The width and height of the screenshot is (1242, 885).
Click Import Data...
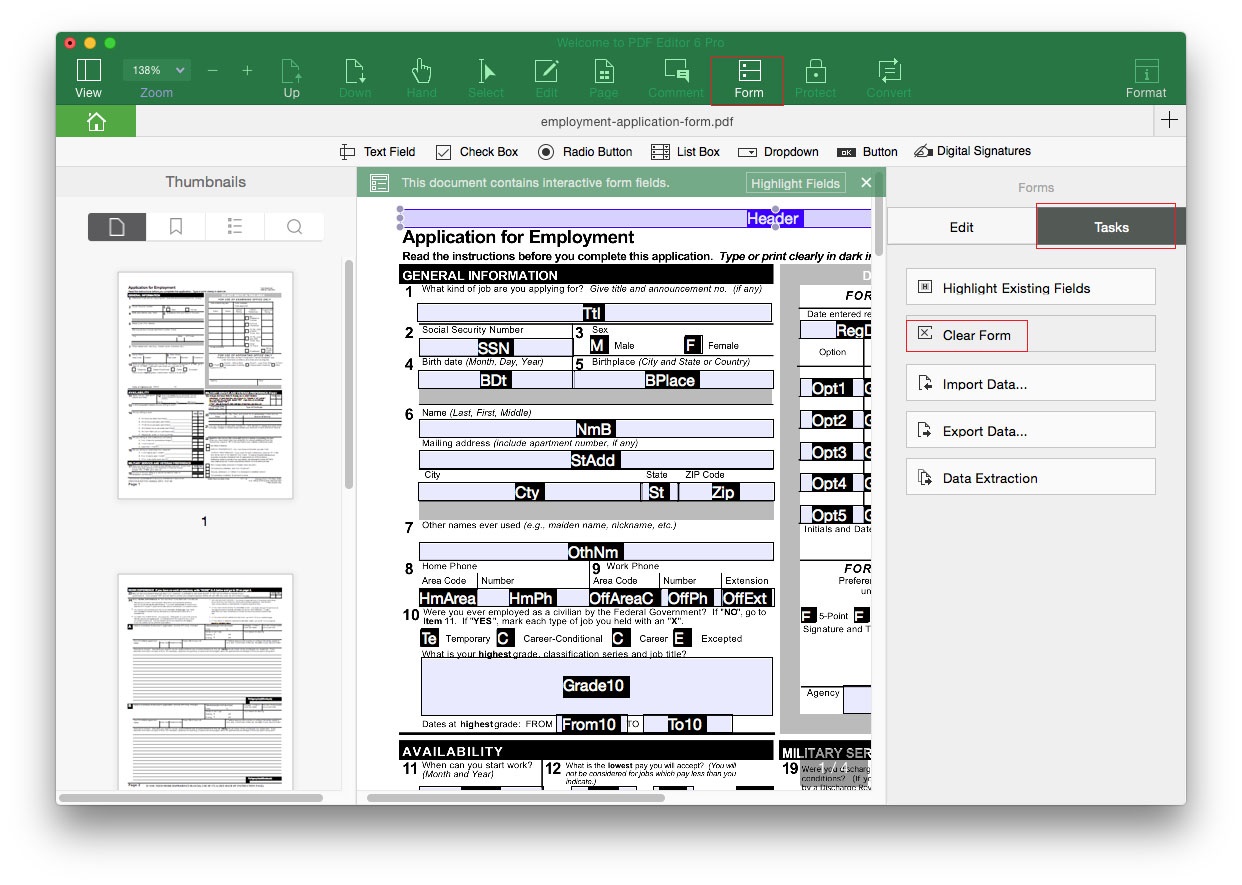point(1031,383)
